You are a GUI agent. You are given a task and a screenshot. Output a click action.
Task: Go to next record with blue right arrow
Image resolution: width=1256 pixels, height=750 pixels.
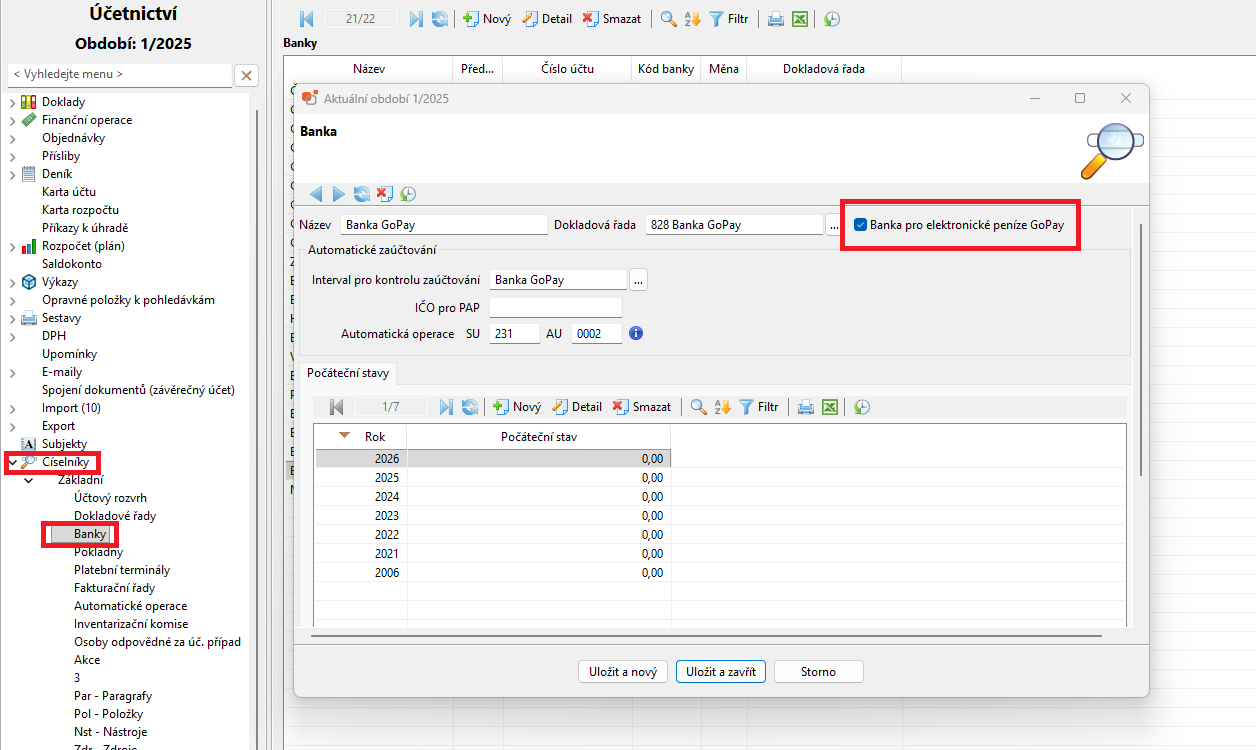pos(338,194)
